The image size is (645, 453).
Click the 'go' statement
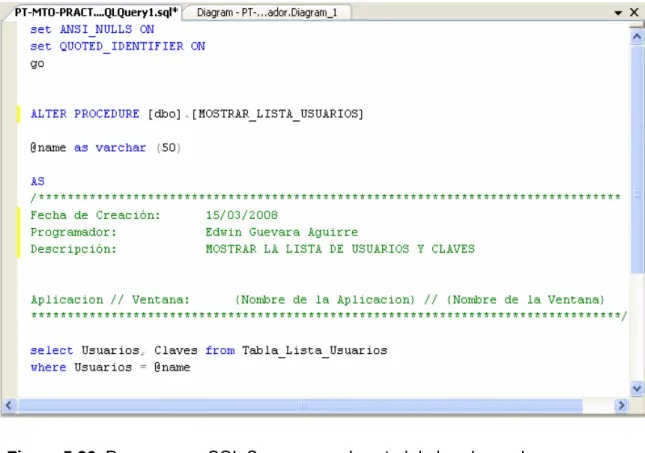point(37,64)
